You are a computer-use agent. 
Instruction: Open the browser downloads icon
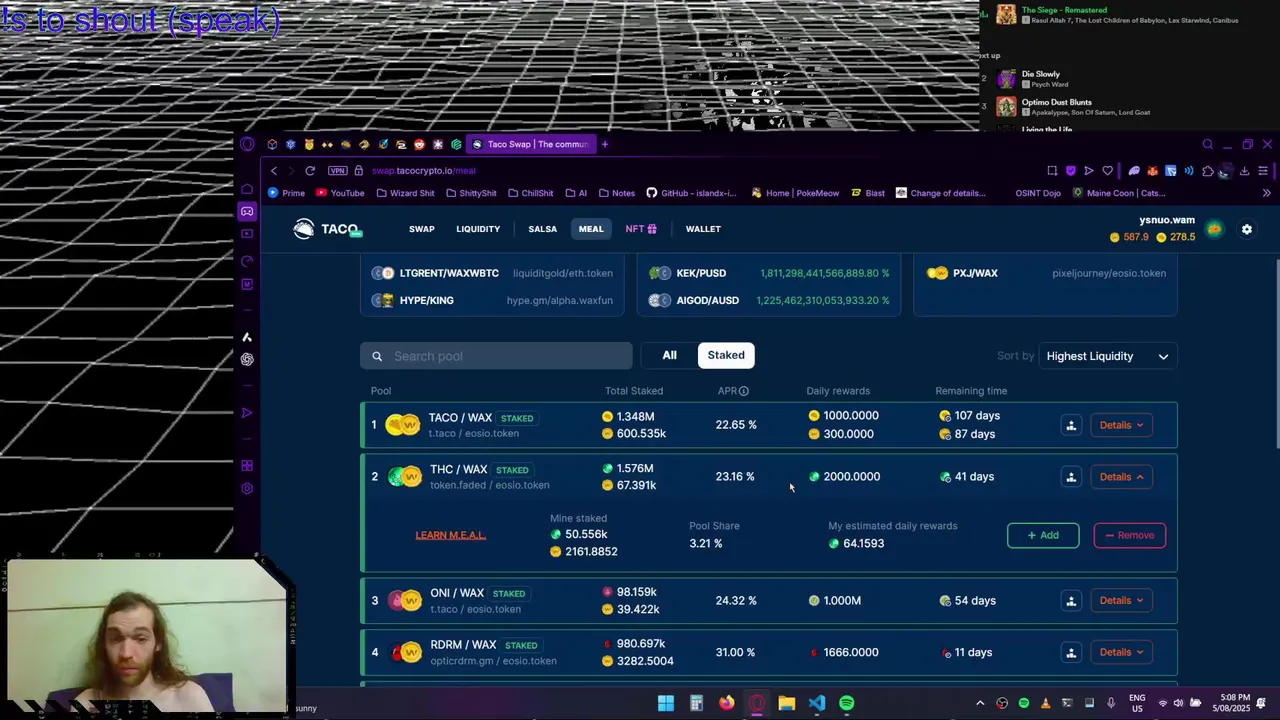coord(1244,171)
